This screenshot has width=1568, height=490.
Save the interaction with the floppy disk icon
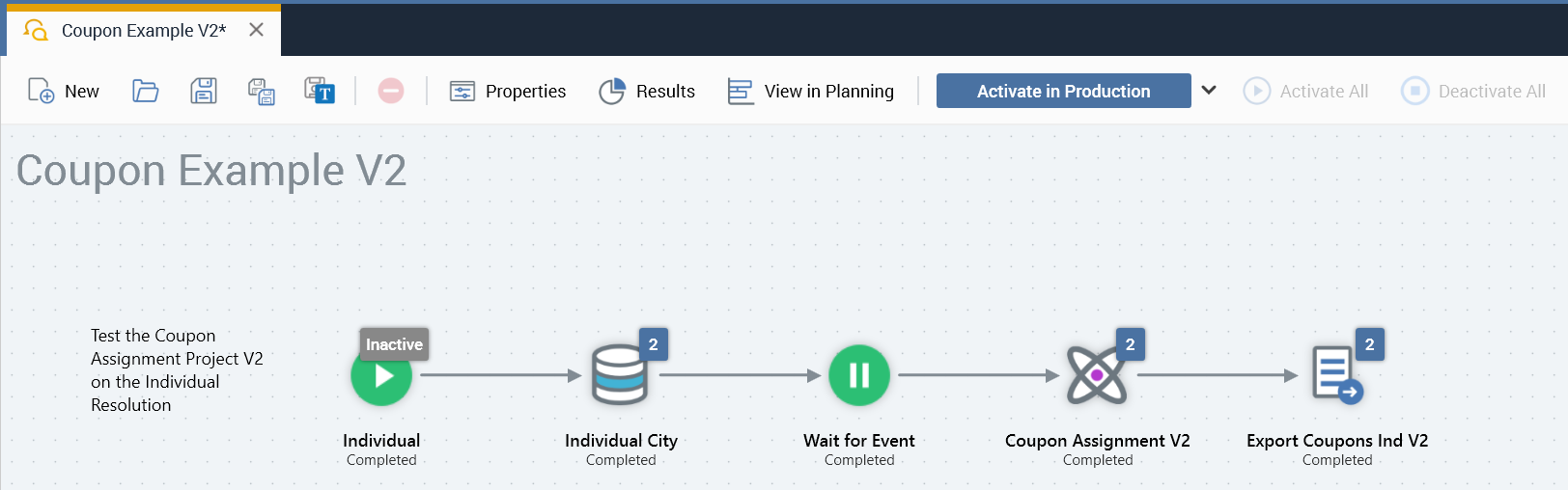203,91
